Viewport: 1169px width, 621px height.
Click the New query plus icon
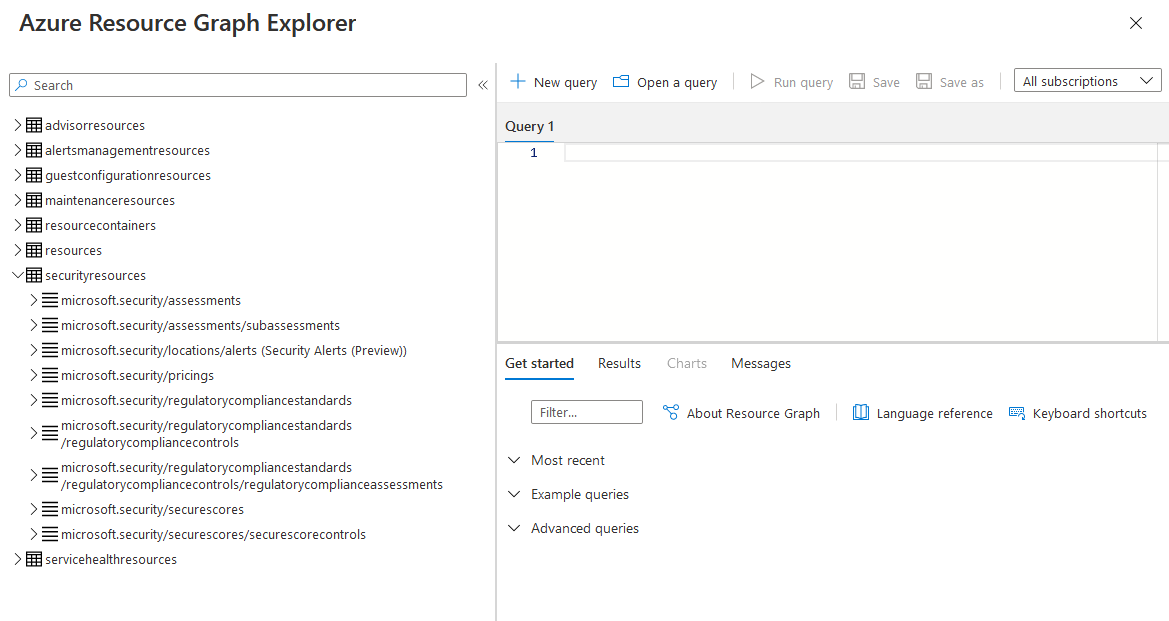pos(518,81)
